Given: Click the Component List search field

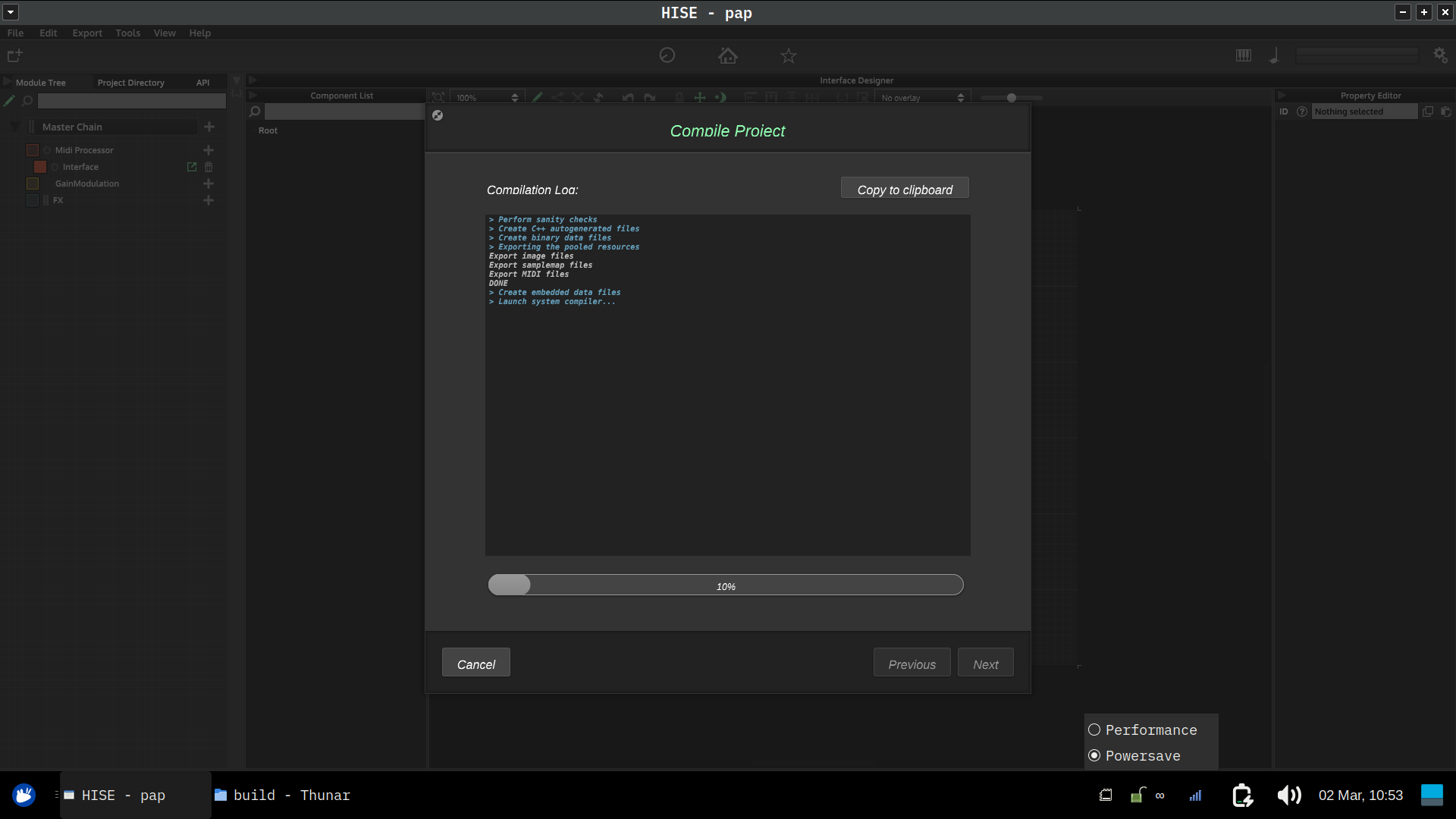Looking at the screenshot, I should click(344, 112).
